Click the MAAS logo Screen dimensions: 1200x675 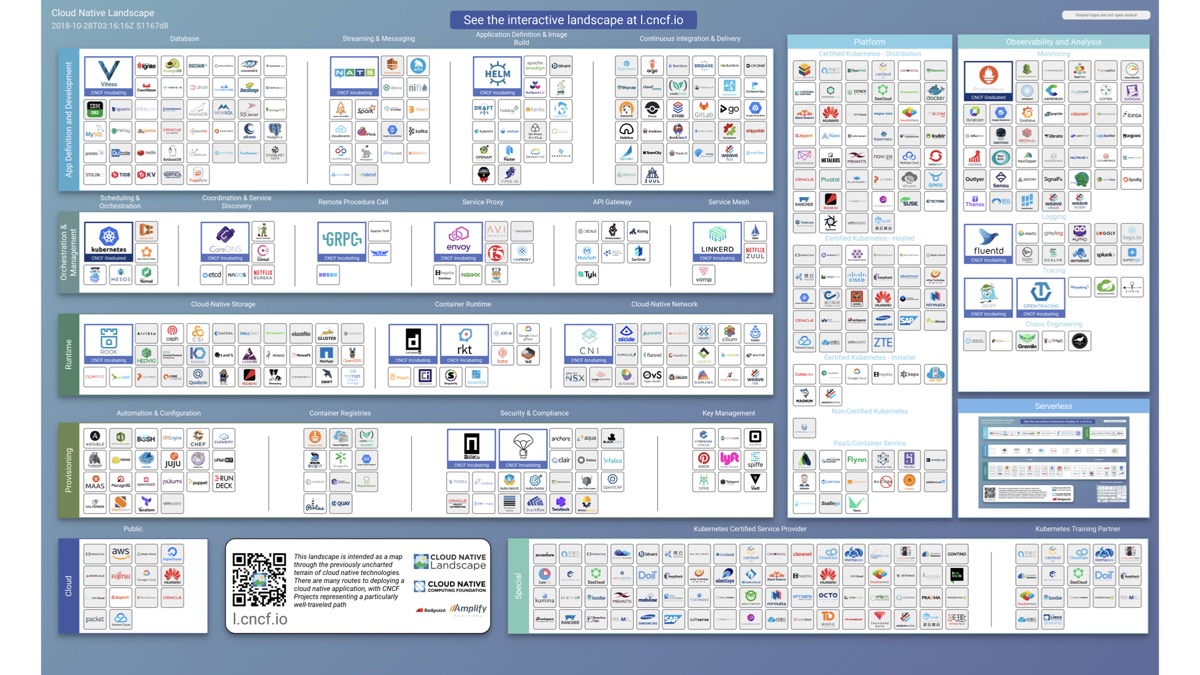(95, 482)
